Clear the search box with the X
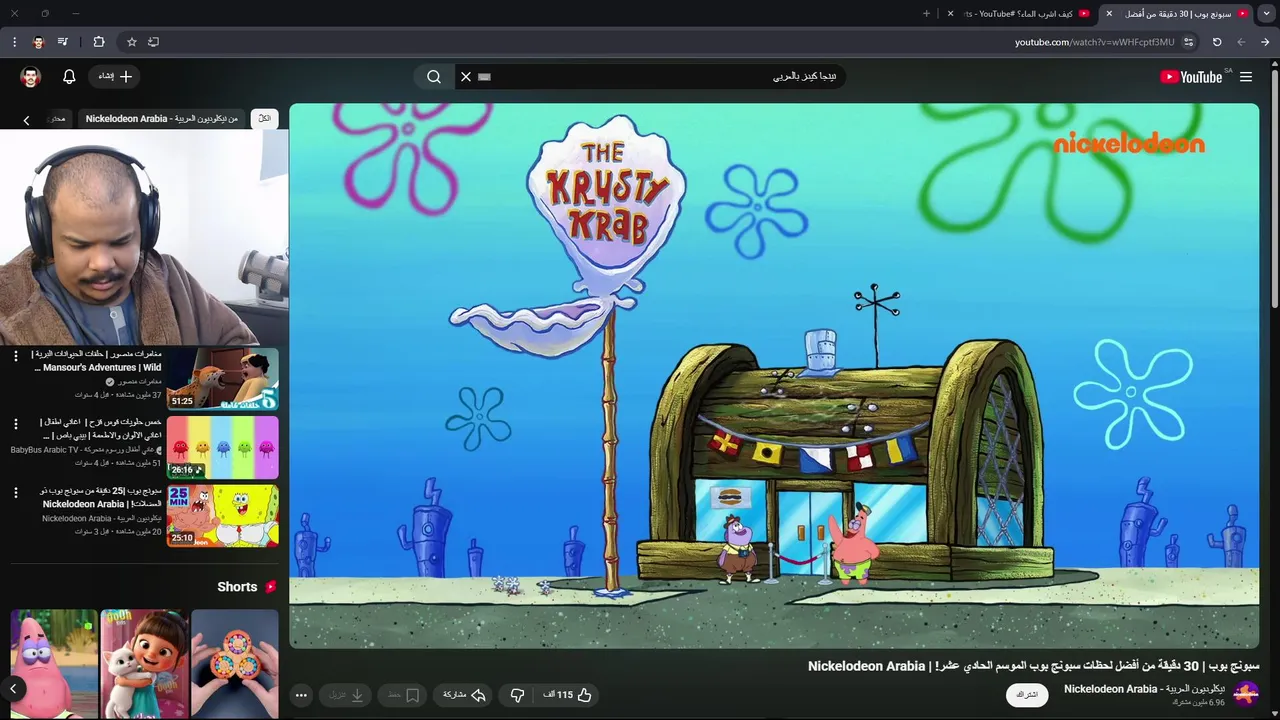The height and width of the screenshot is (720, 1280). (465, 77)
